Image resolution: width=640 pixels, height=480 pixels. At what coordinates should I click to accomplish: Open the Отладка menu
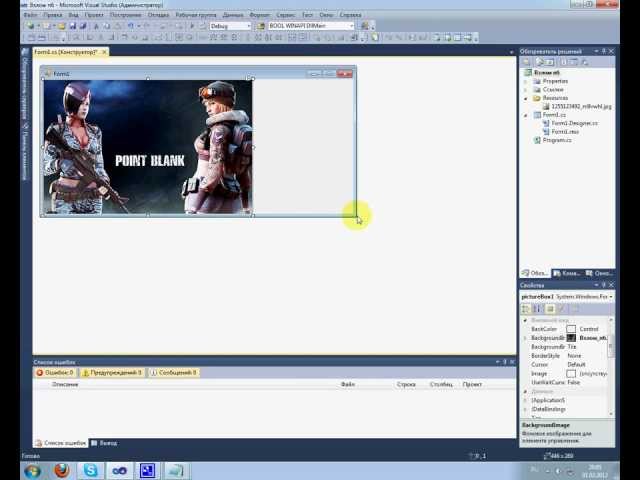[x=158, y=15]
